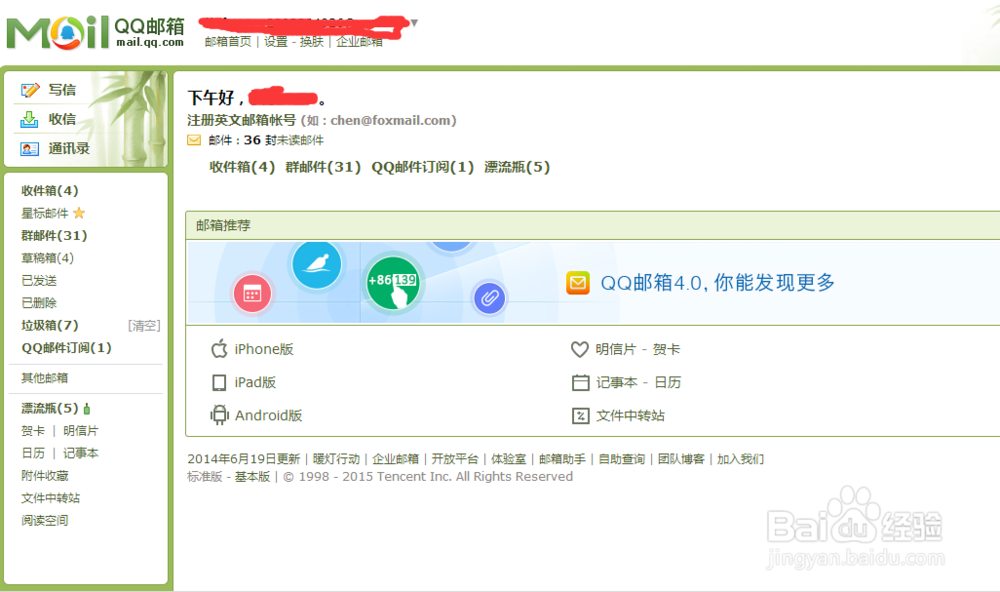Screen dimensions: 1000x592
Task: Click the 文件中转站 transfer station icon
Action: pos(580,416)
